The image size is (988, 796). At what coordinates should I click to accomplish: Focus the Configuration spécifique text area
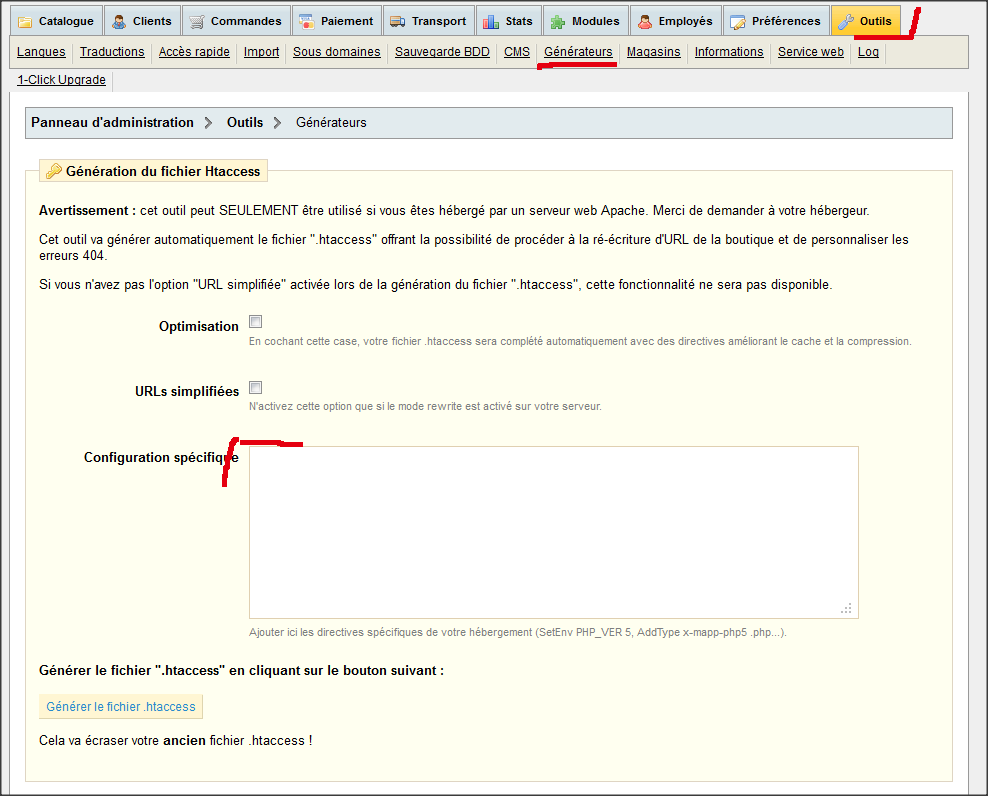coord(554,533)
